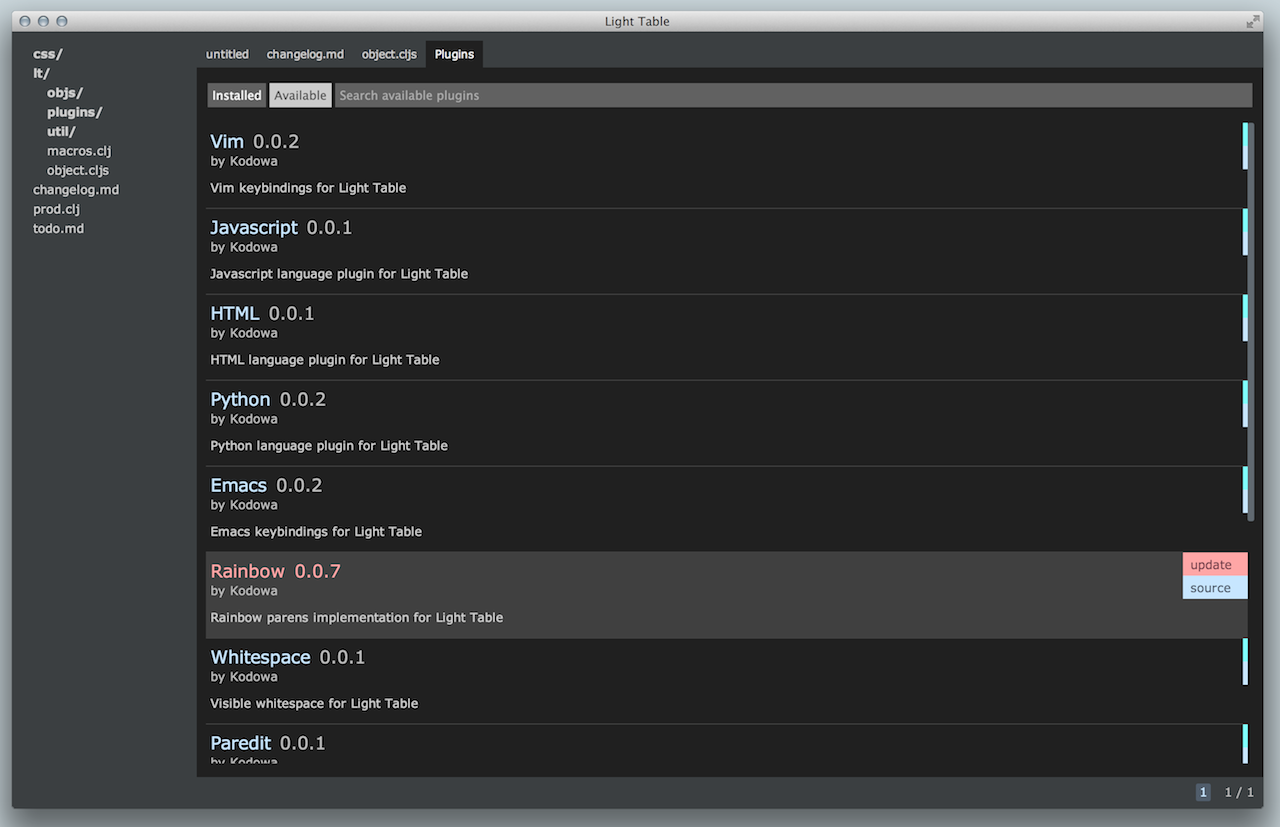Collapse the lt/ folder

click(x=41, y=73)
